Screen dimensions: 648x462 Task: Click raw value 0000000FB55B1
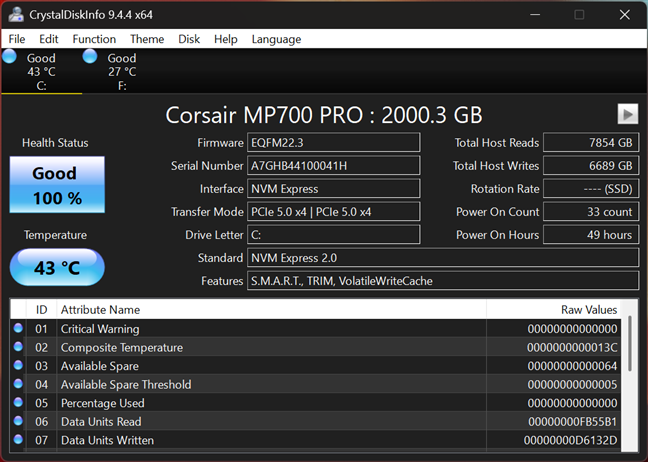point(572,422)
